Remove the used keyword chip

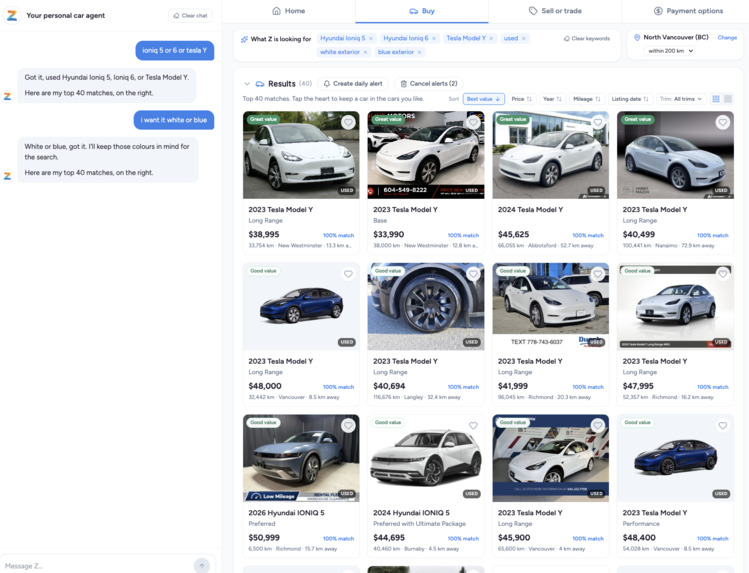[524, 38]
